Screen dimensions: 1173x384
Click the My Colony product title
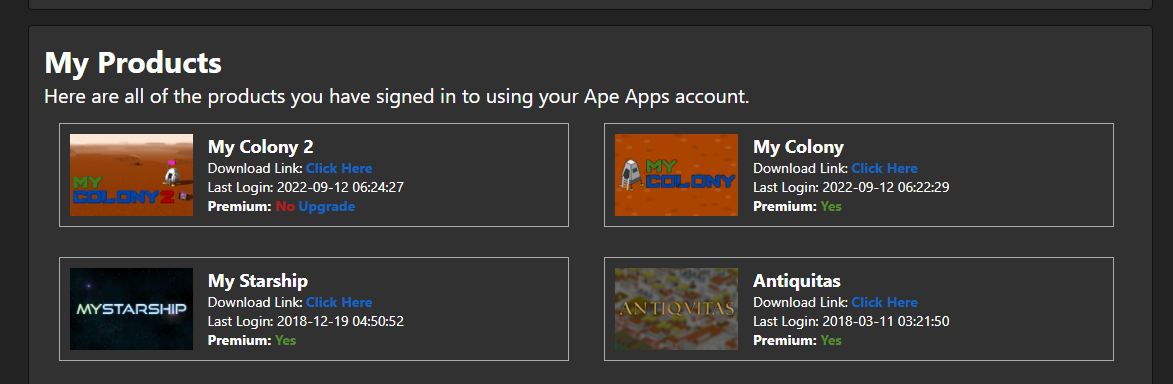[x=798, y=147]
